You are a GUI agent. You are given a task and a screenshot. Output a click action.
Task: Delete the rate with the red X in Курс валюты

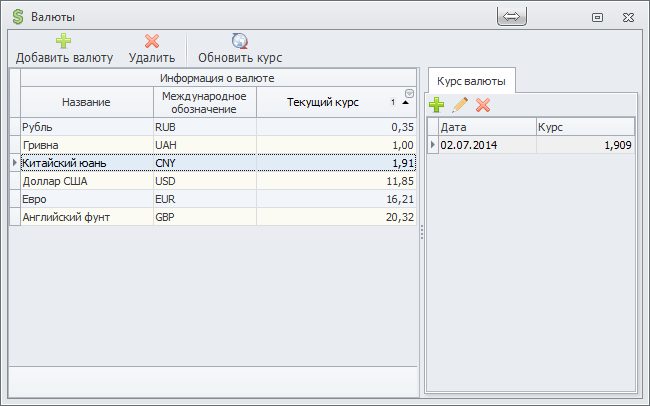[x=483, y=104]
